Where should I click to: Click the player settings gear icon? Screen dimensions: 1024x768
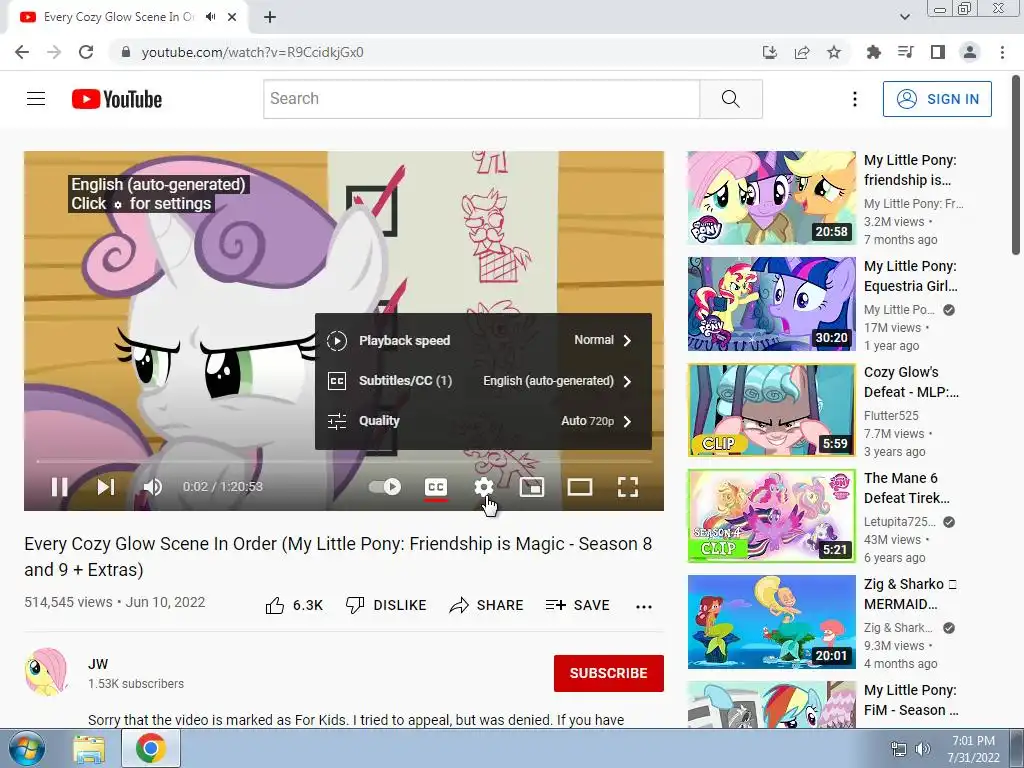(x=483, y=487)
